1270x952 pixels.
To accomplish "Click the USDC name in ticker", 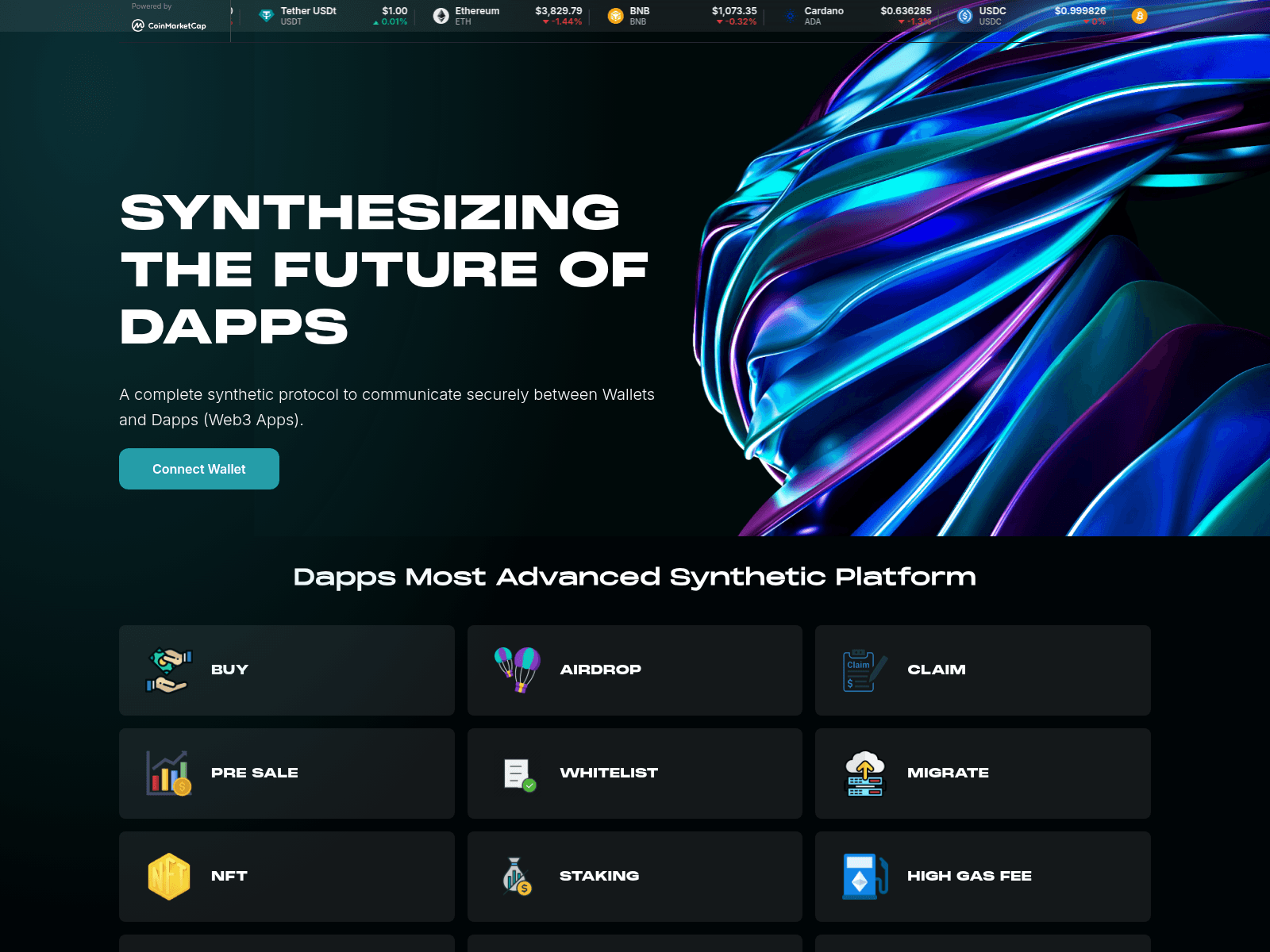I will point(992,11).
